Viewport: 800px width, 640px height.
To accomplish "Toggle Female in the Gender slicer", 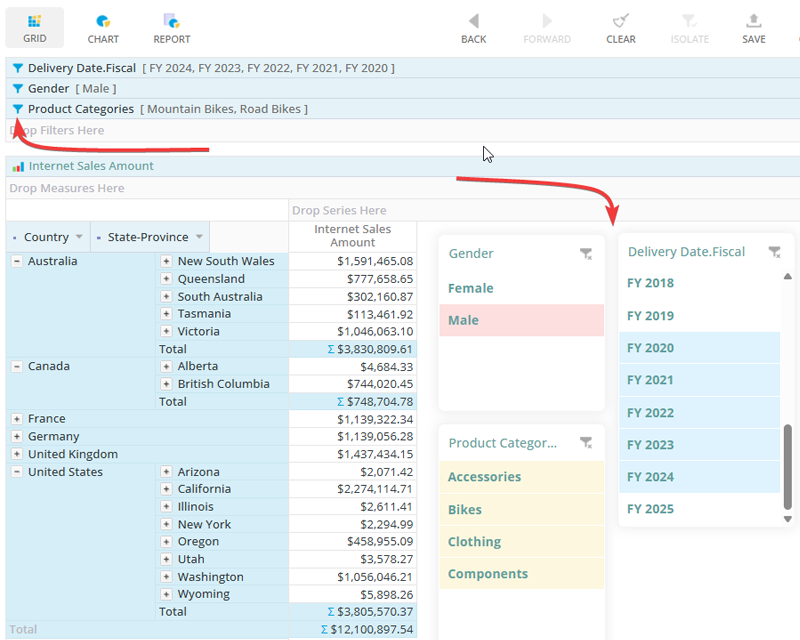I will [471, 288].
